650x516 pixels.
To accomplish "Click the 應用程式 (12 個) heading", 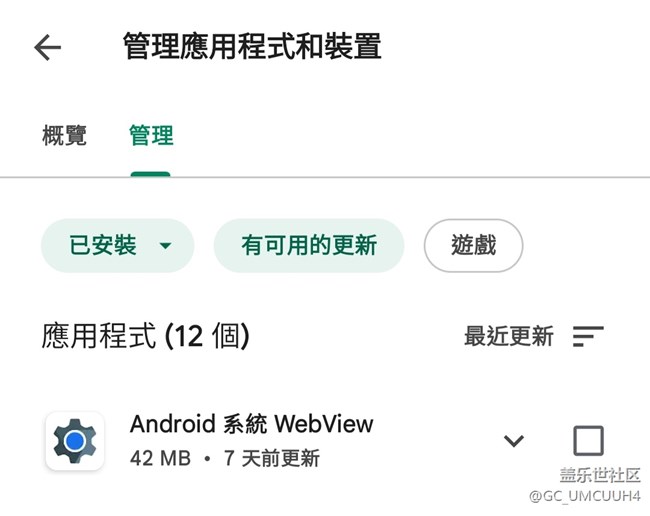I will [146, 336].
